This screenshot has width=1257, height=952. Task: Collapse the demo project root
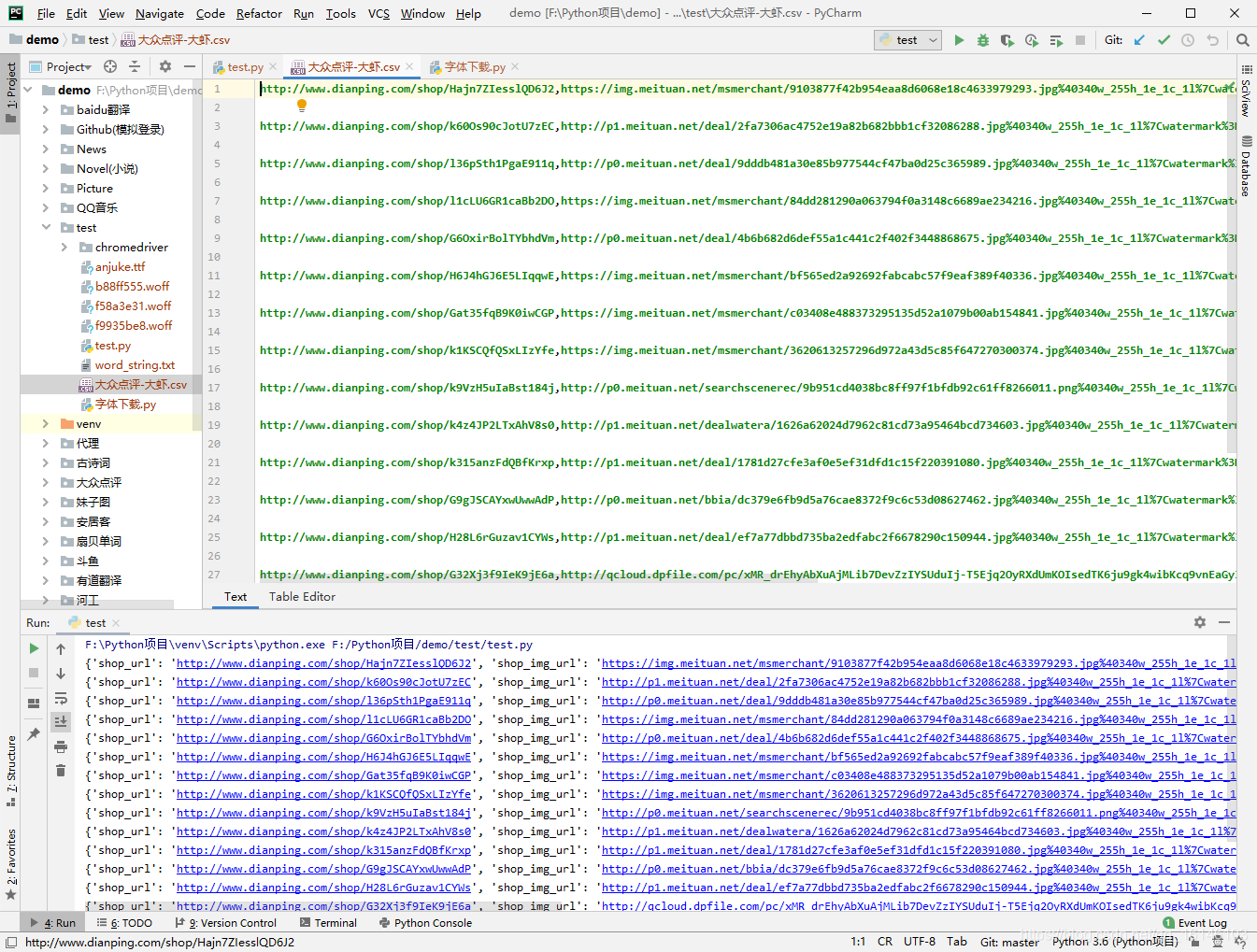click(x=28, y=90)
